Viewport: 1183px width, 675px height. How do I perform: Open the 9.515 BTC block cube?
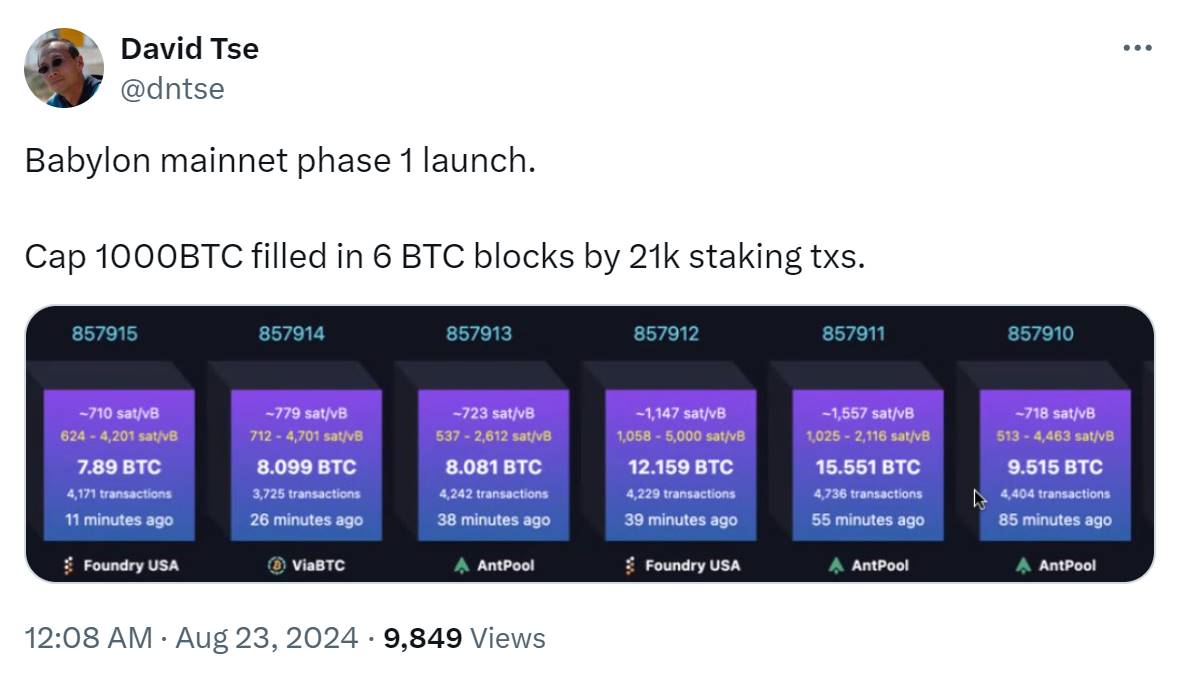point(1054,465)
